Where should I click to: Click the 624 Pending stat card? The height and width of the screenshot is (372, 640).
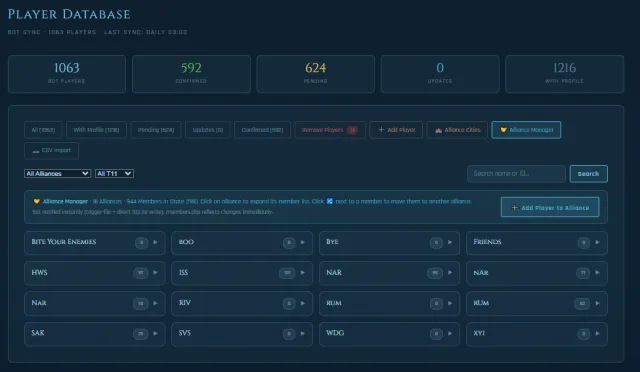316,74
